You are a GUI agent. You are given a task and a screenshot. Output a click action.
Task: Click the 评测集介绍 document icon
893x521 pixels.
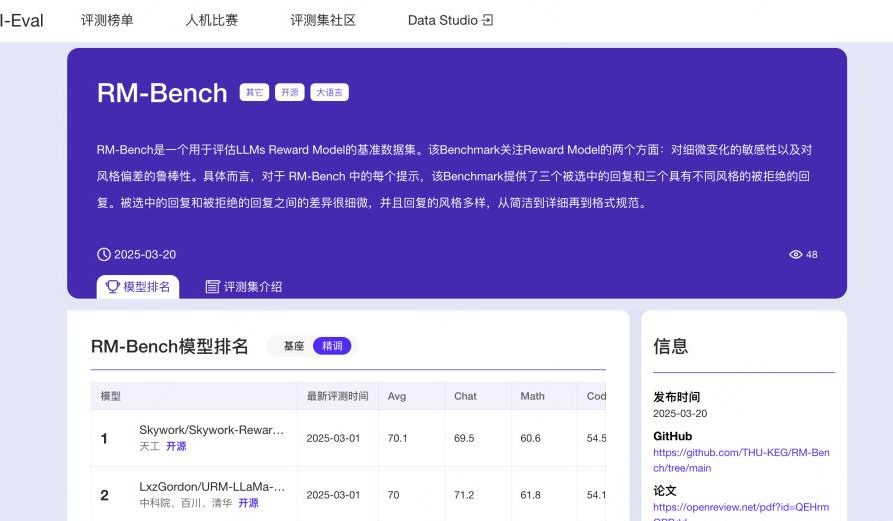click(212, 287)
